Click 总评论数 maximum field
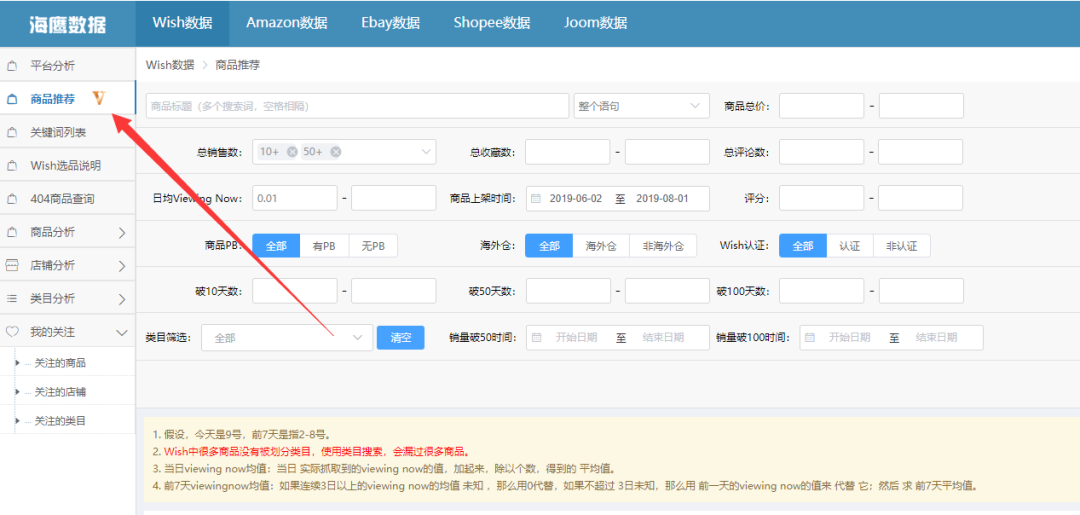 click(x=920, y=151)
